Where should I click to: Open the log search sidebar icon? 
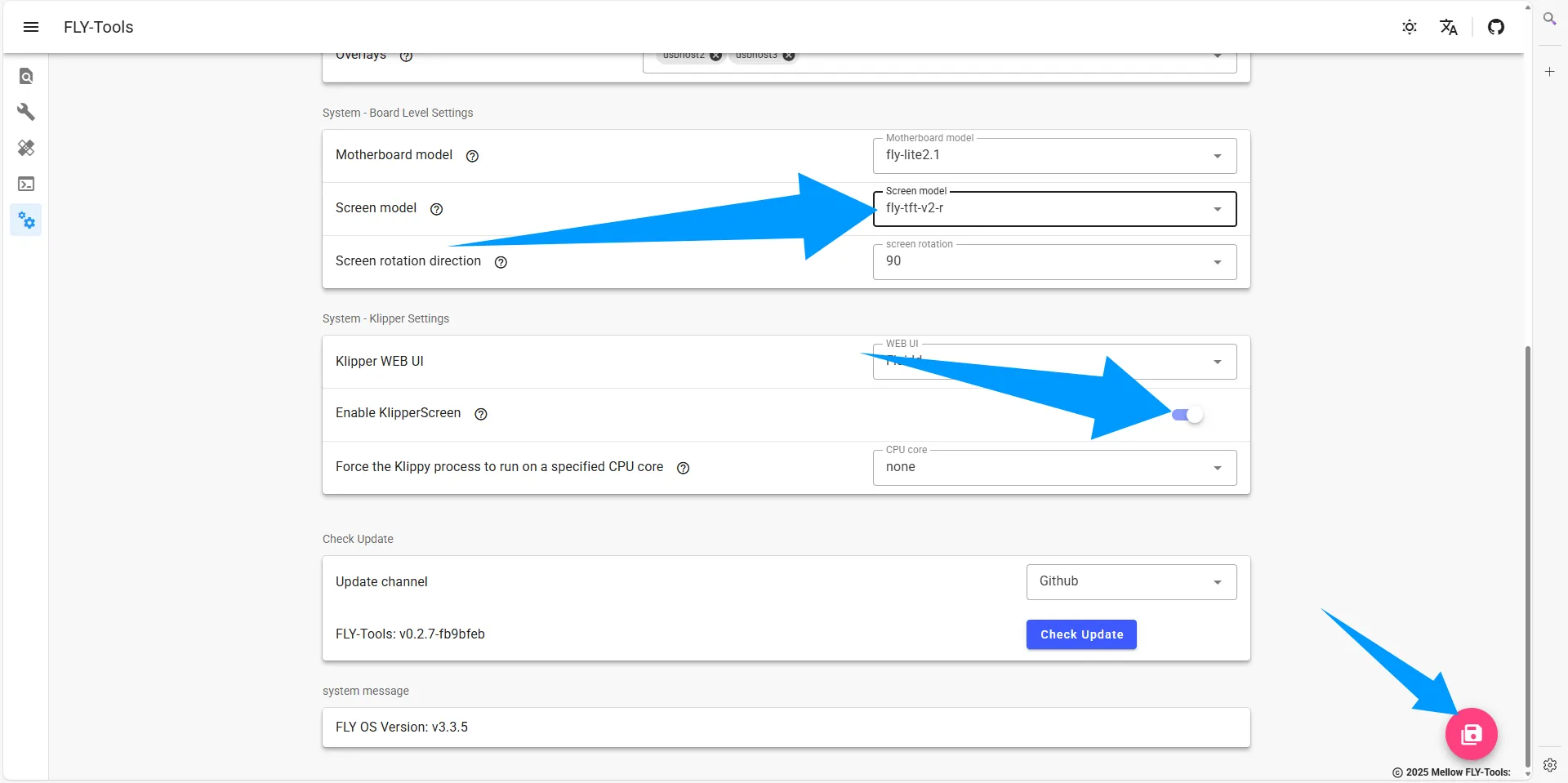[26, 76]
